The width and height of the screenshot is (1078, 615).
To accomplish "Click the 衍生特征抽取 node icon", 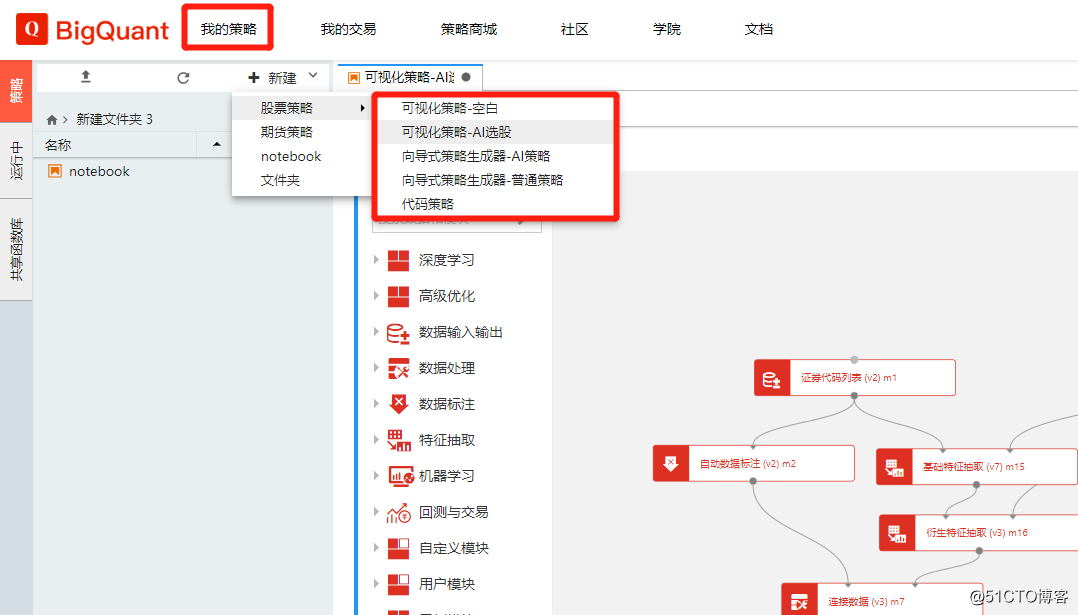I will 897,533.
